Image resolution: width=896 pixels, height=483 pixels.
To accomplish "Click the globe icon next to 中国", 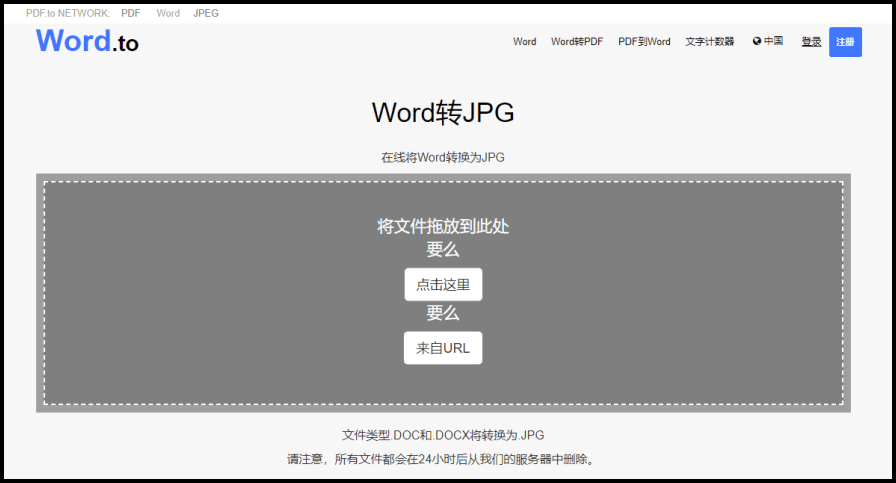I will (757, 41).
